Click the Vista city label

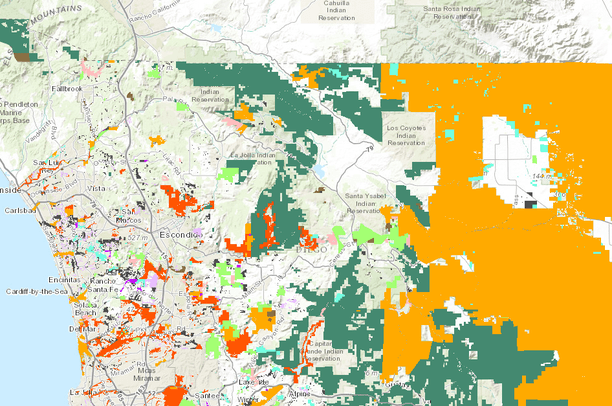pyautogui.click(x=96, y=188)
